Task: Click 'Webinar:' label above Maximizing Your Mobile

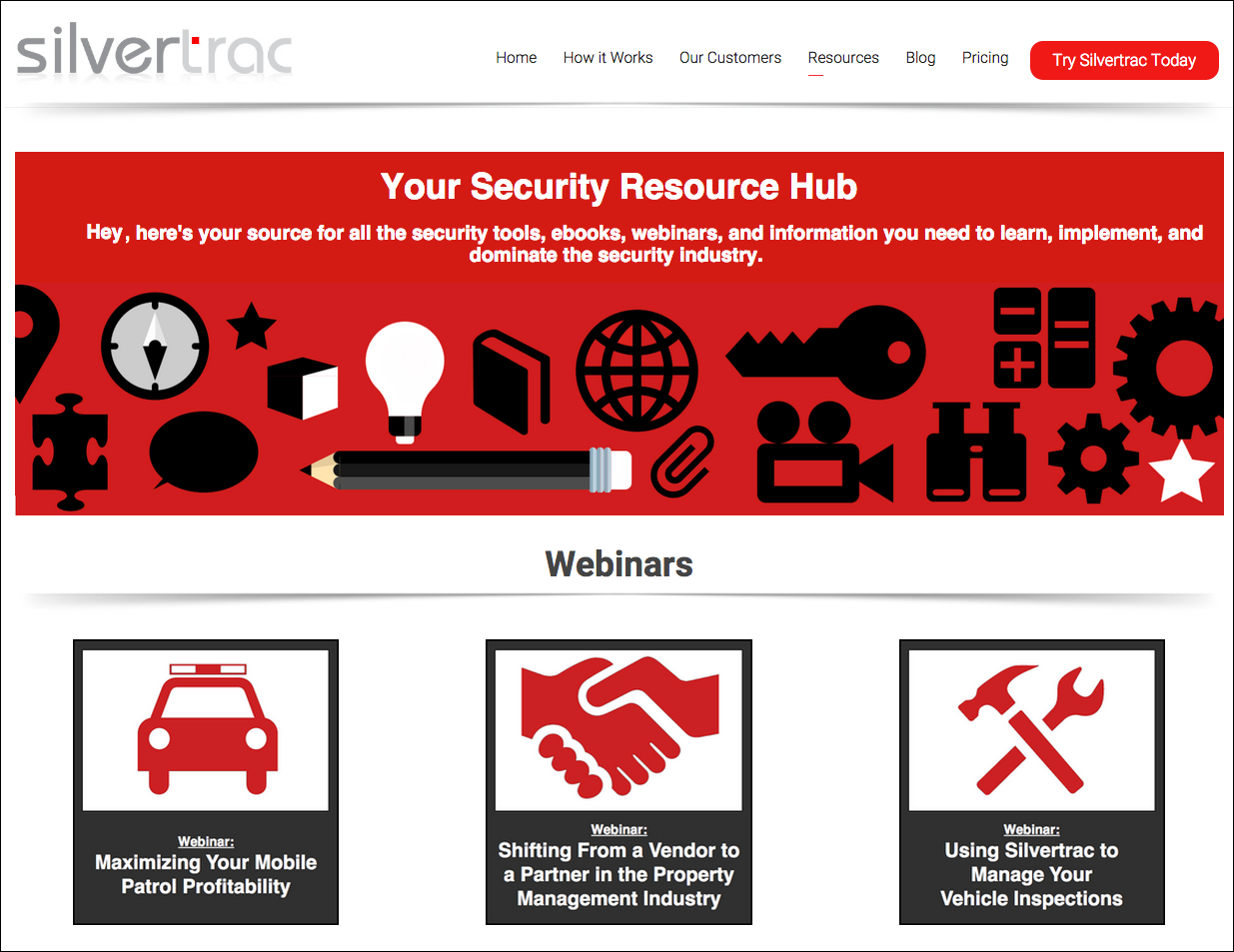Action: [206, 842]
